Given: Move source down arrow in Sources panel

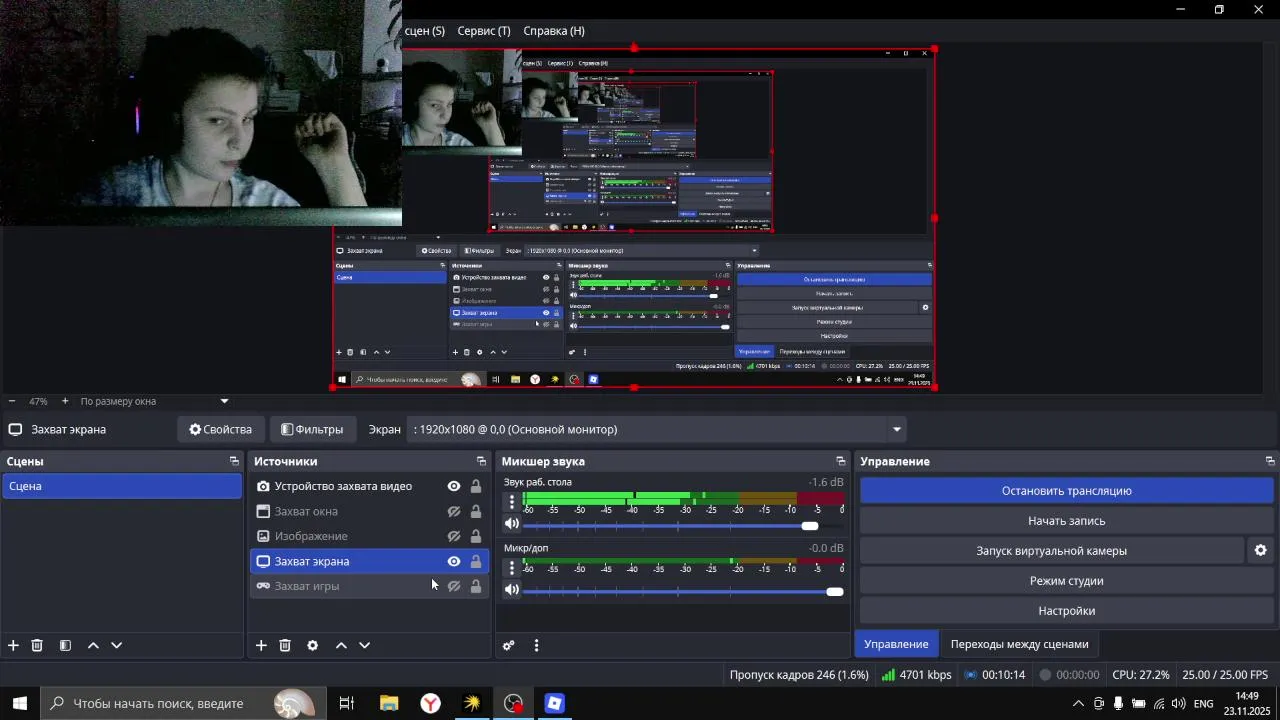Looking at the screenshot, I should 364,645.
